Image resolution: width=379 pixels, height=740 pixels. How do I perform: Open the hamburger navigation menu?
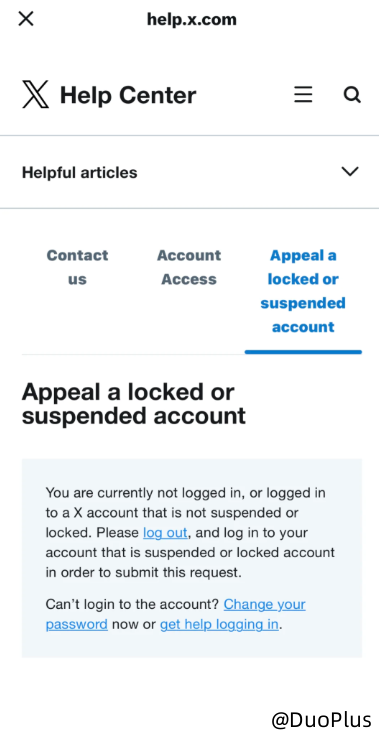click(x=303, y=94)
